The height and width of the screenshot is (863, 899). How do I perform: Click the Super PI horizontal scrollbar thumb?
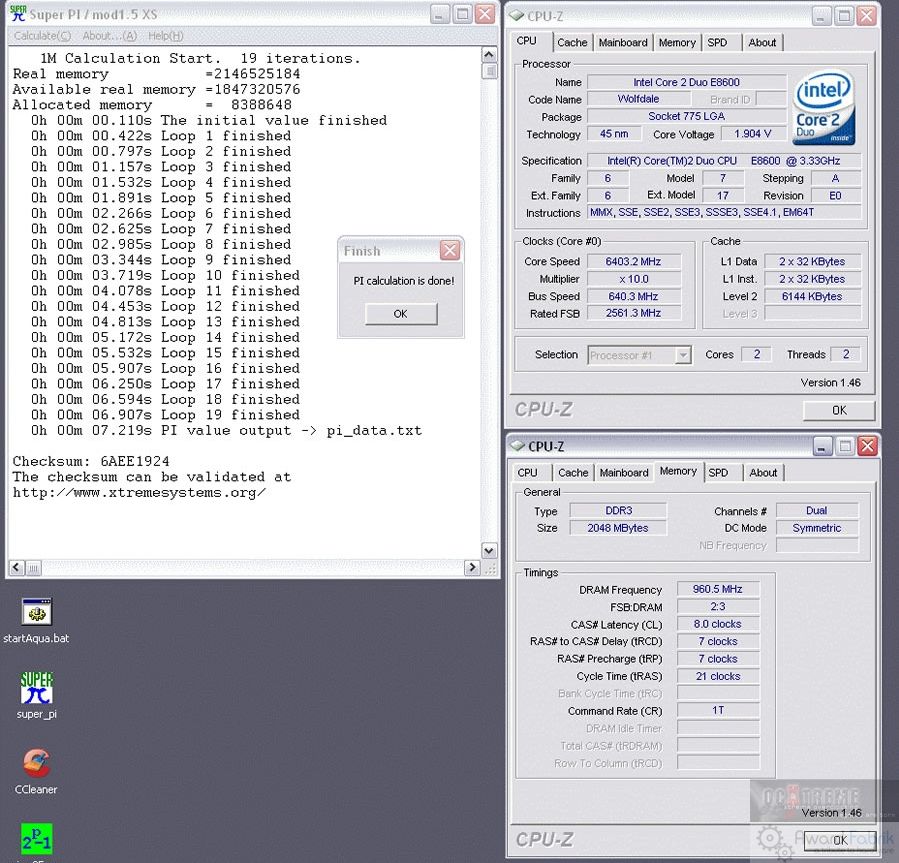pyautogui.click(x=33, y=568)
